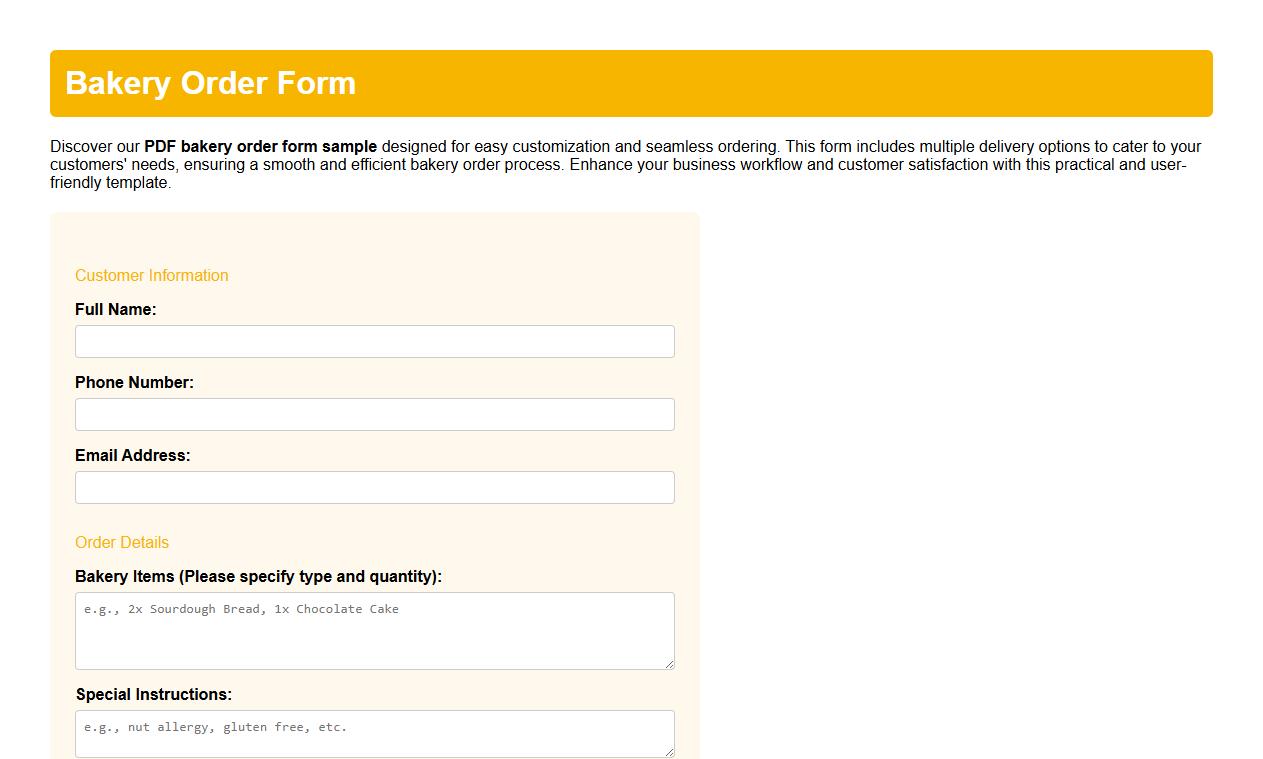The height and width of the screenshot is (759, 1263).
Task: Click inside the Bakery Items text area
Action: pos(374,630)
